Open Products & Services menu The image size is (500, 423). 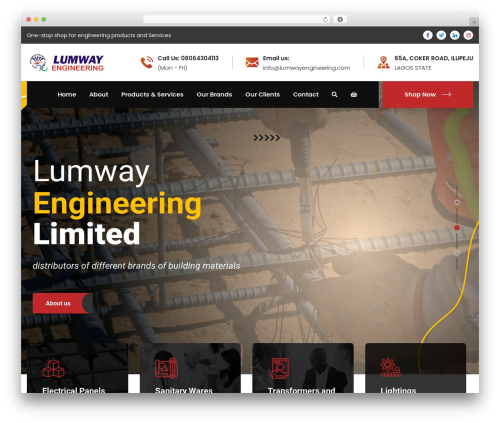[x=152, y=95]
